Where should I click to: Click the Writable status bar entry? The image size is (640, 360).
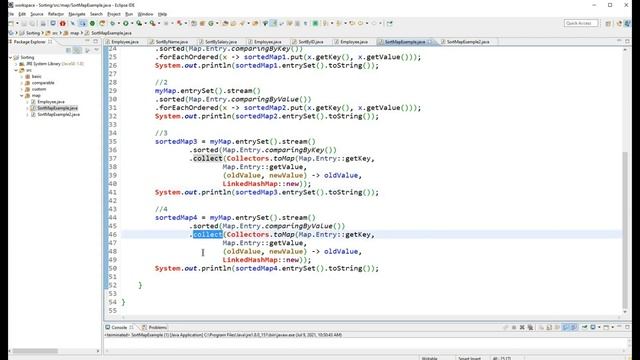tap(429, 358)
